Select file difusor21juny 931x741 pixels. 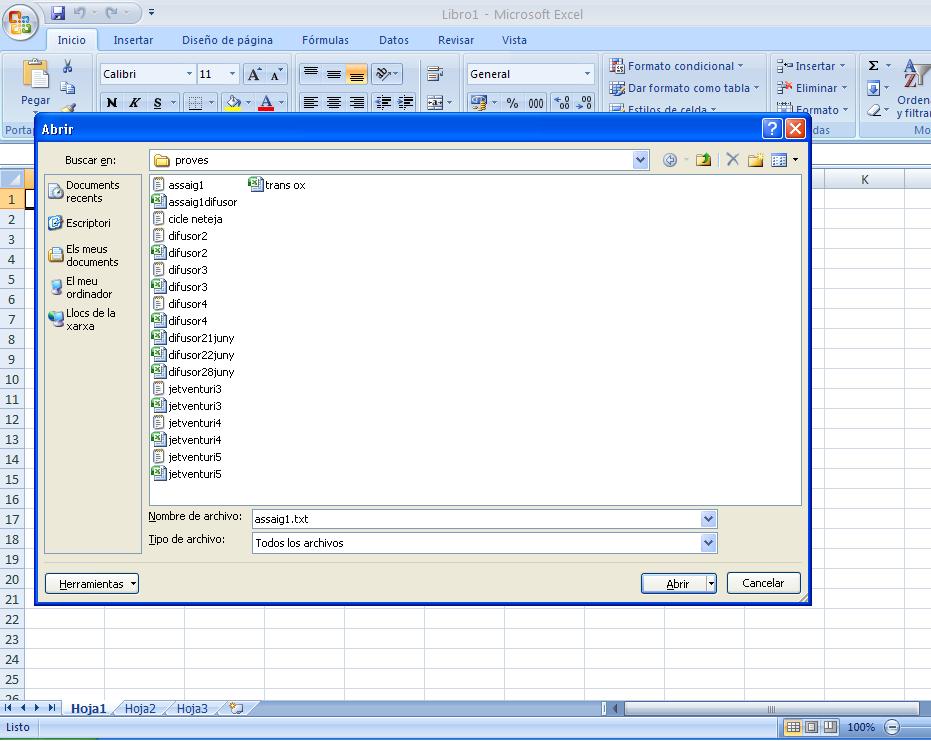coord(194,338)
